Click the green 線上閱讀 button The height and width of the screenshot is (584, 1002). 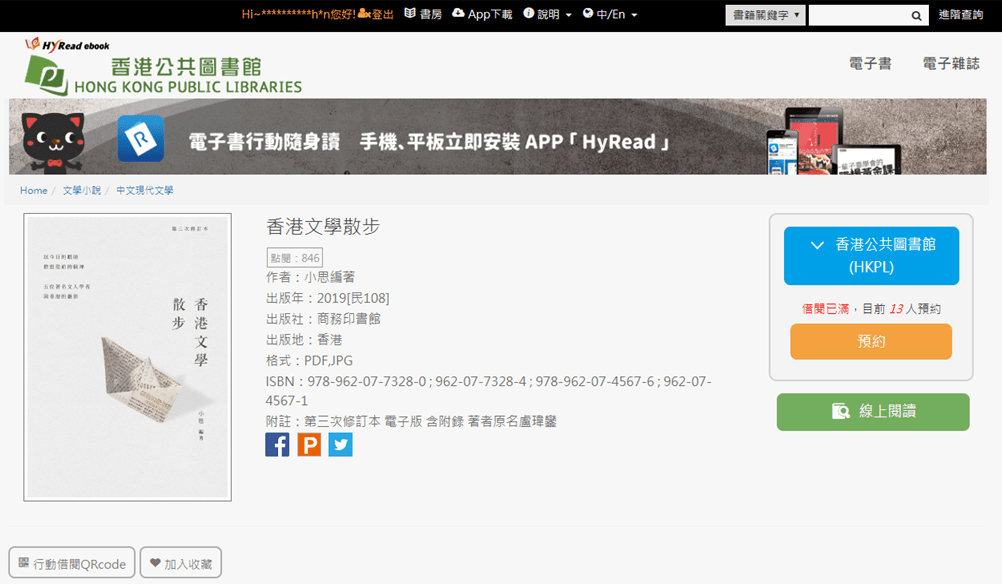click(x=872, y=411)
